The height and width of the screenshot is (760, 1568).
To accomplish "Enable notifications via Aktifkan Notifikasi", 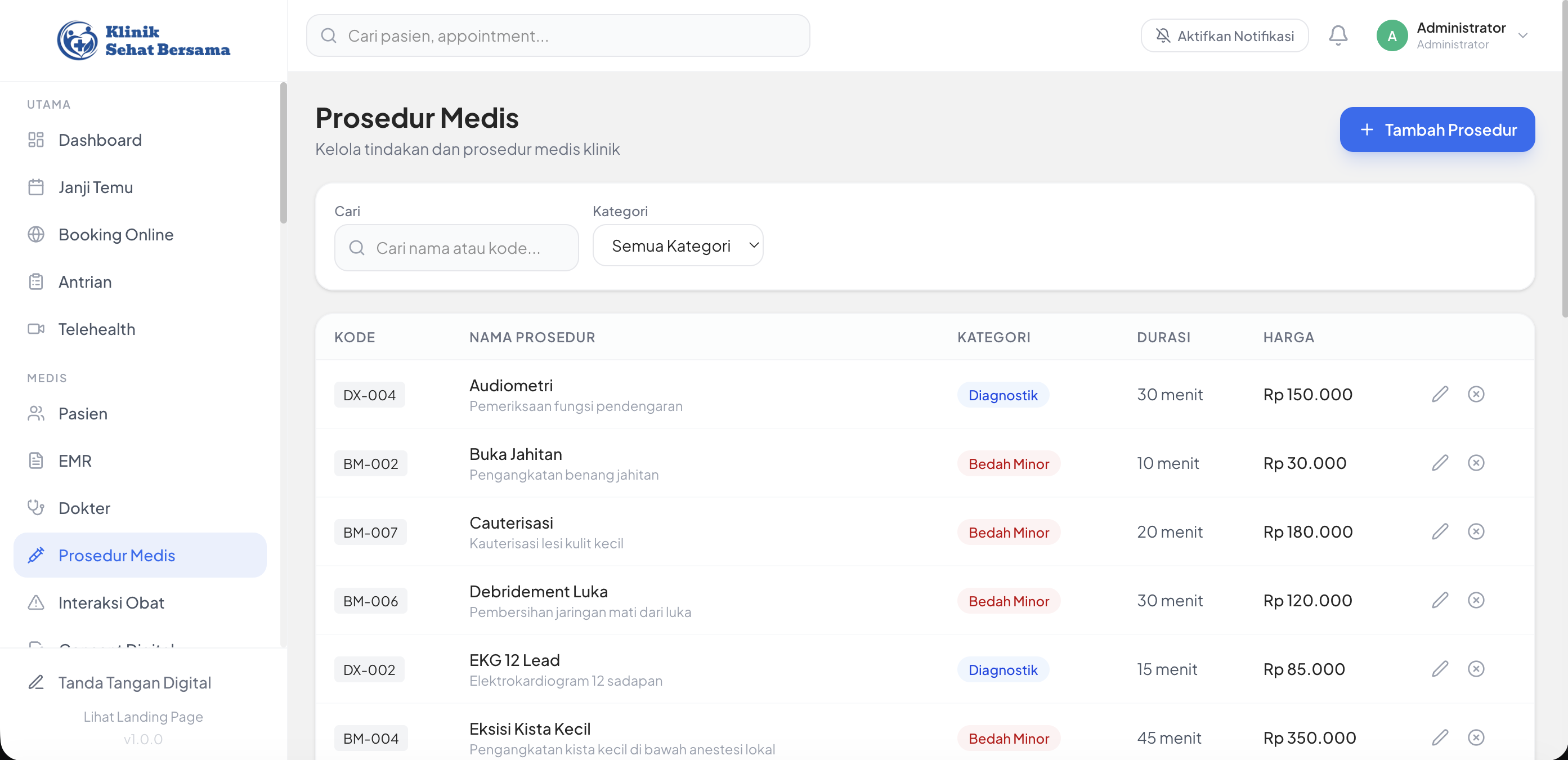I will click(1224, 36).
